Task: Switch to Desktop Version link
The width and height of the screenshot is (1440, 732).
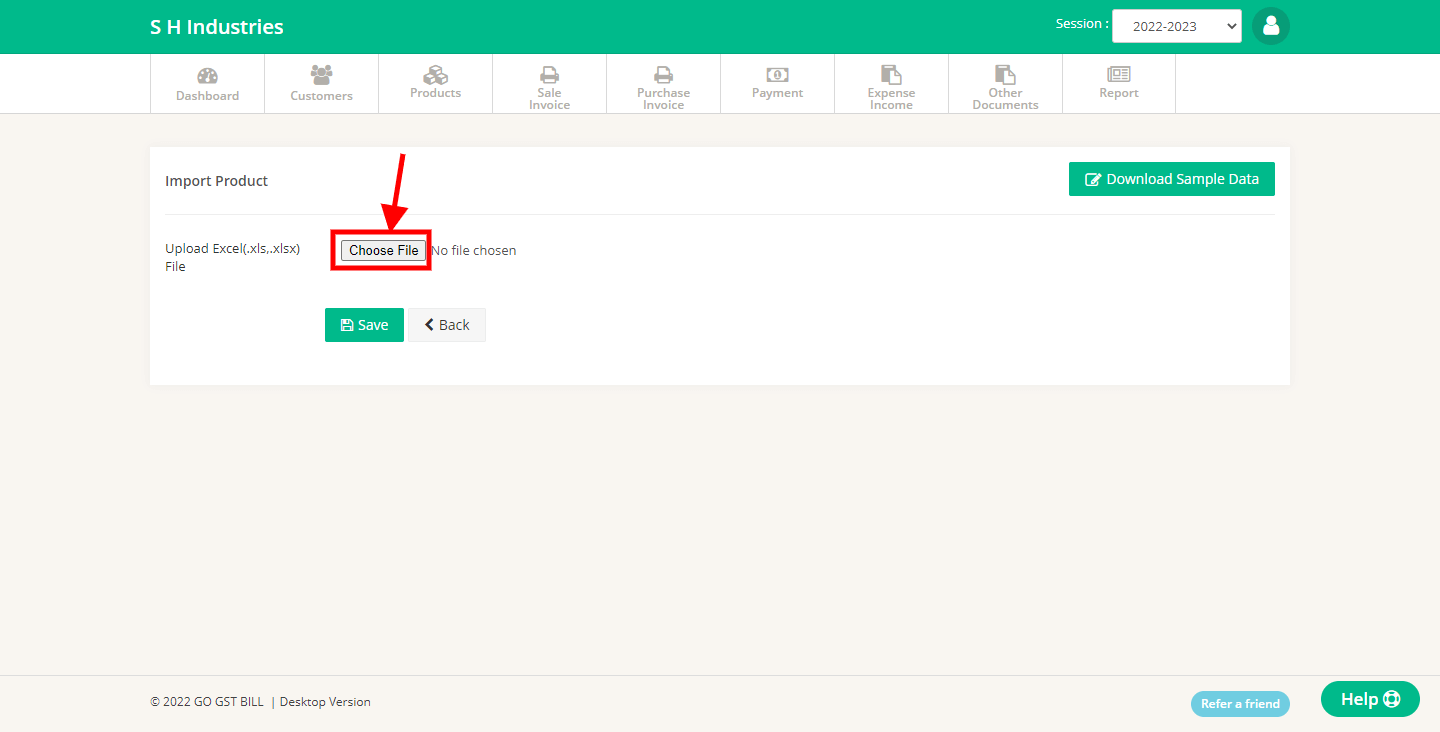Action: click(x=325, y=702)
